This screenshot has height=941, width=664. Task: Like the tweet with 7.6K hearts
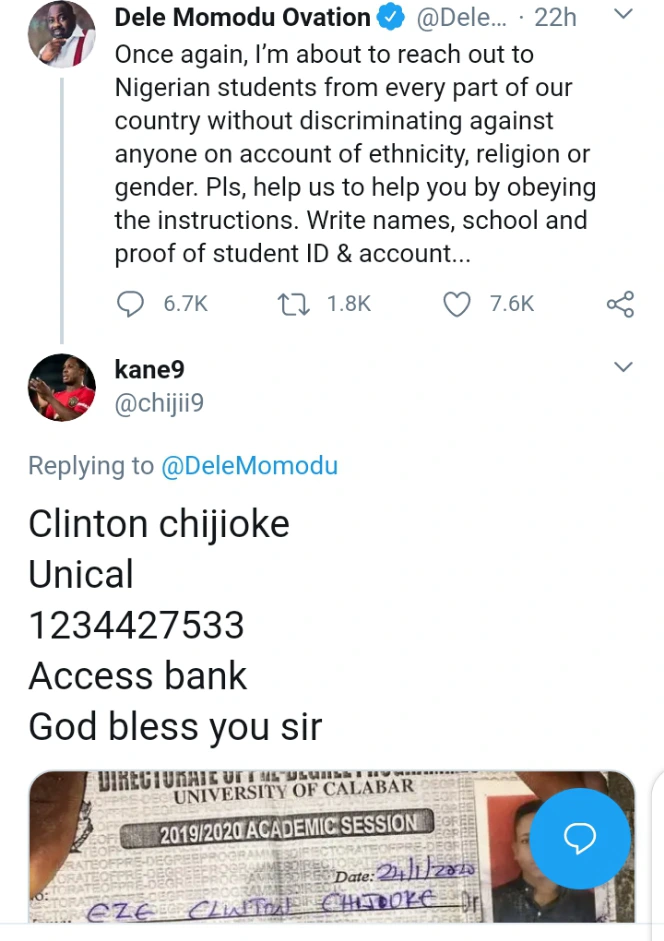click(457, 304)
